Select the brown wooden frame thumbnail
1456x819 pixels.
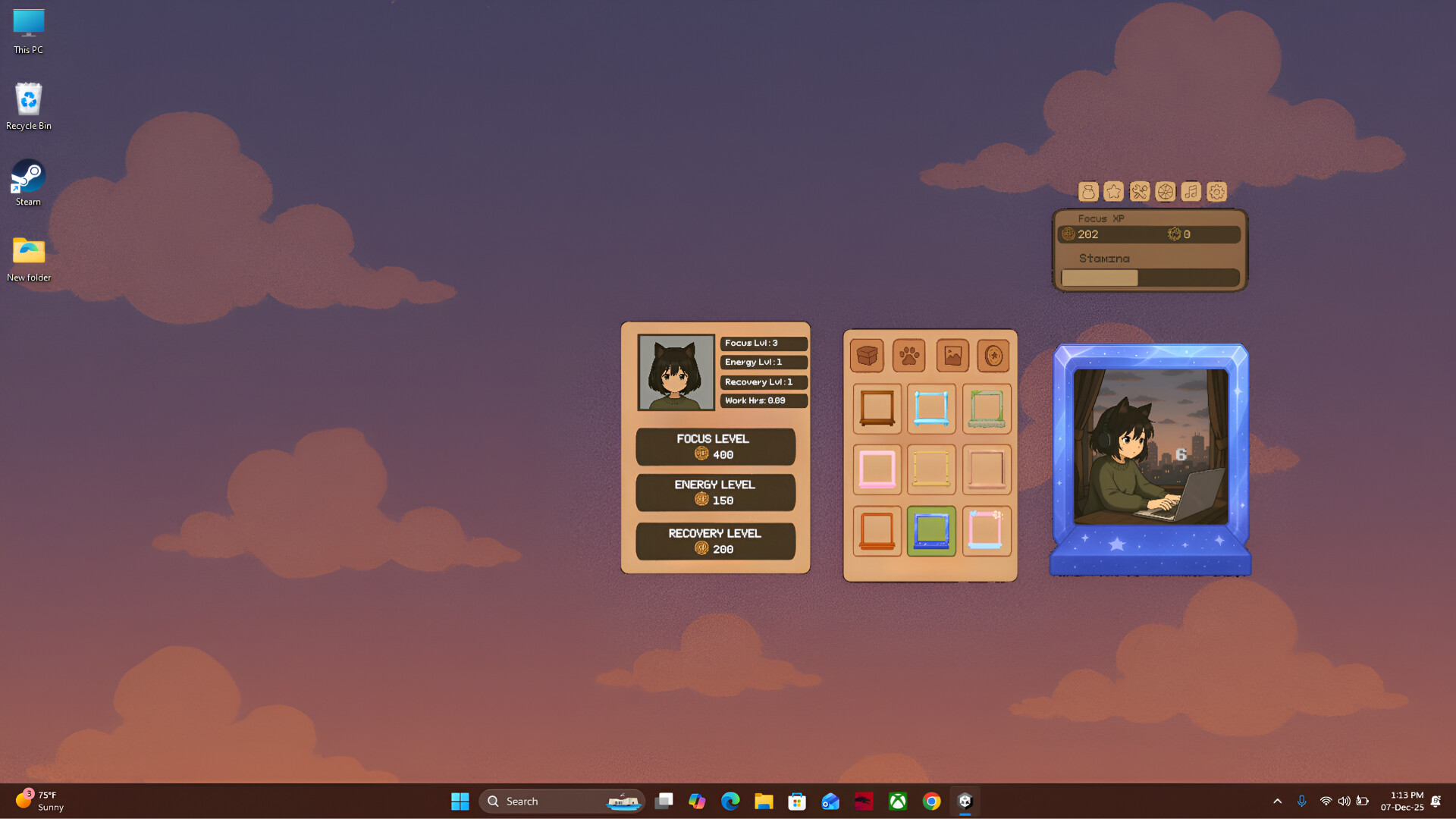[877, 408]
